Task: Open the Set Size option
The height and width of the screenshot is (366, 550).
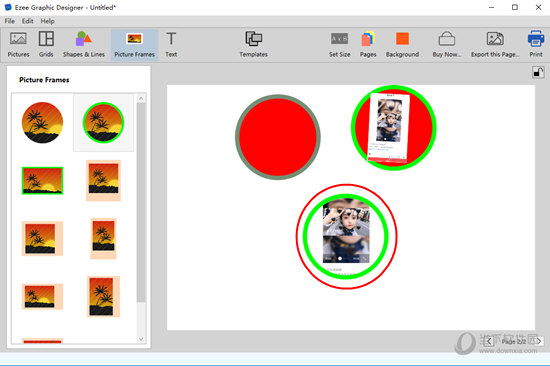Action: 340,45
